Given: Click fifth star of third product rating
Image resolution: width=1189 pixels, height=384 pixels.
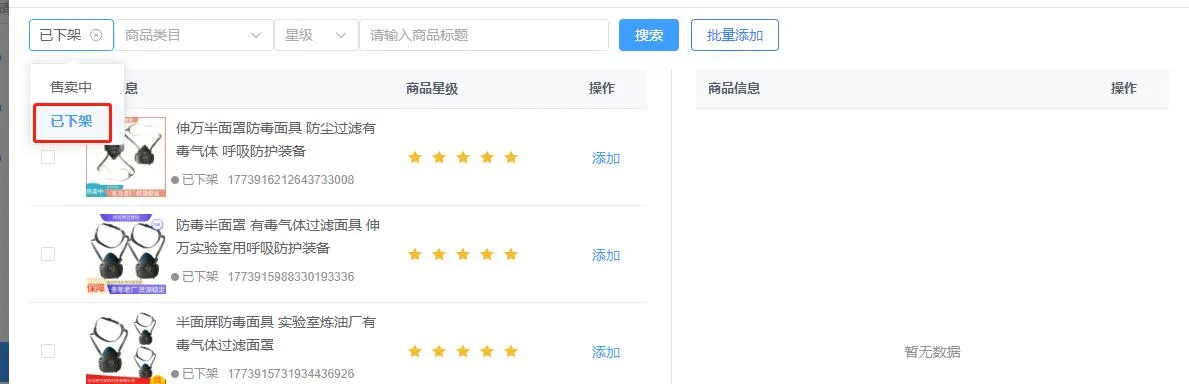Looking at the screenshot, I should (511, 351).
